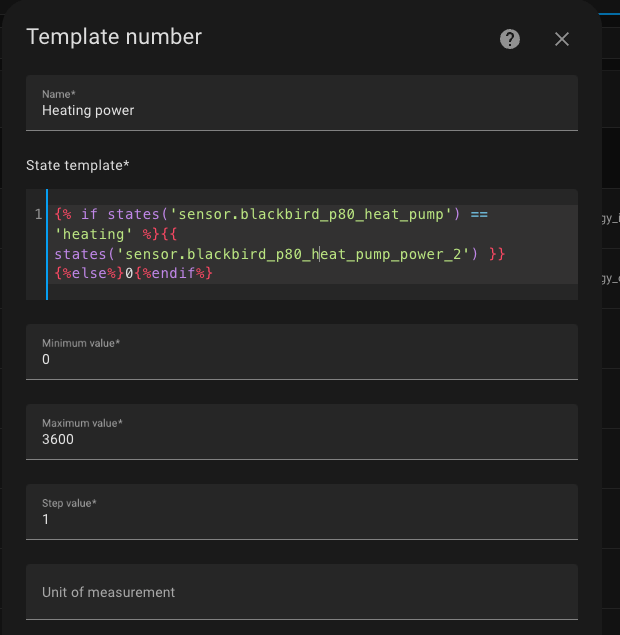Click the 'if' keyword in the template

coord(89,215)
